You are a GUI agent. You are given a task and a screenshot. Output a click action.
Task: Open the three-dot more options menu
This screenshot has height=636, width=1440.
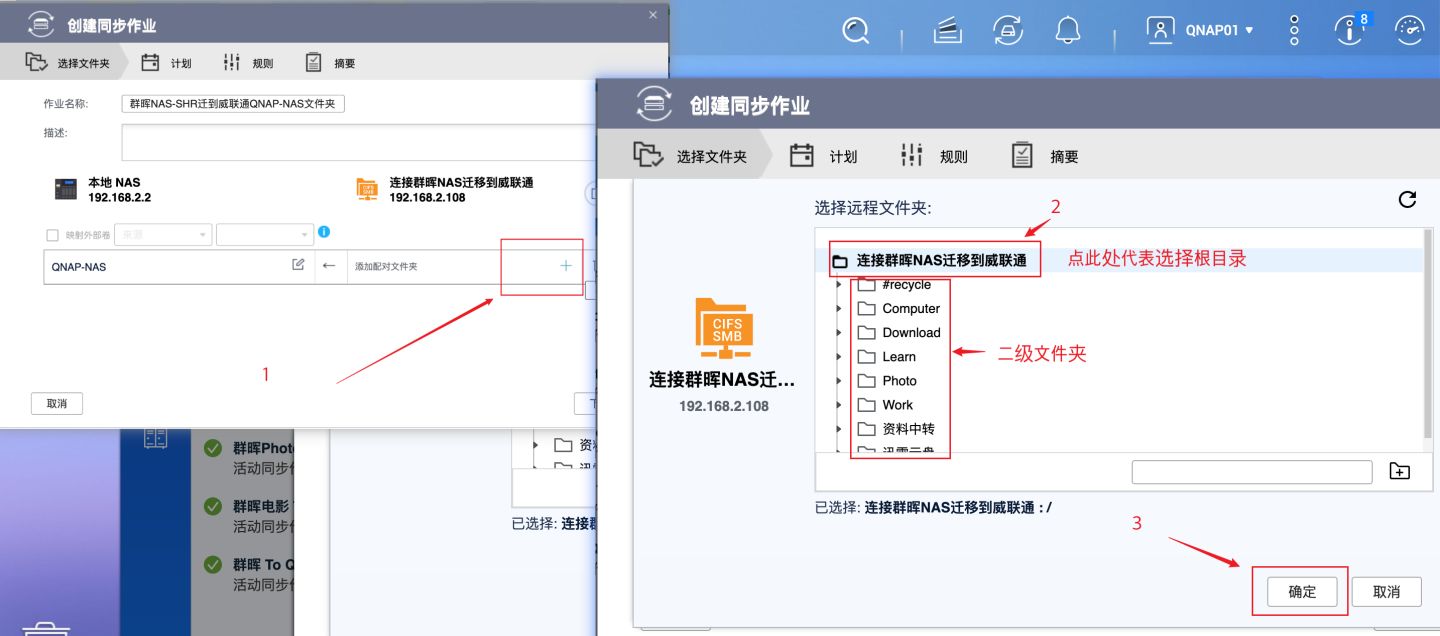(1294, 30)
